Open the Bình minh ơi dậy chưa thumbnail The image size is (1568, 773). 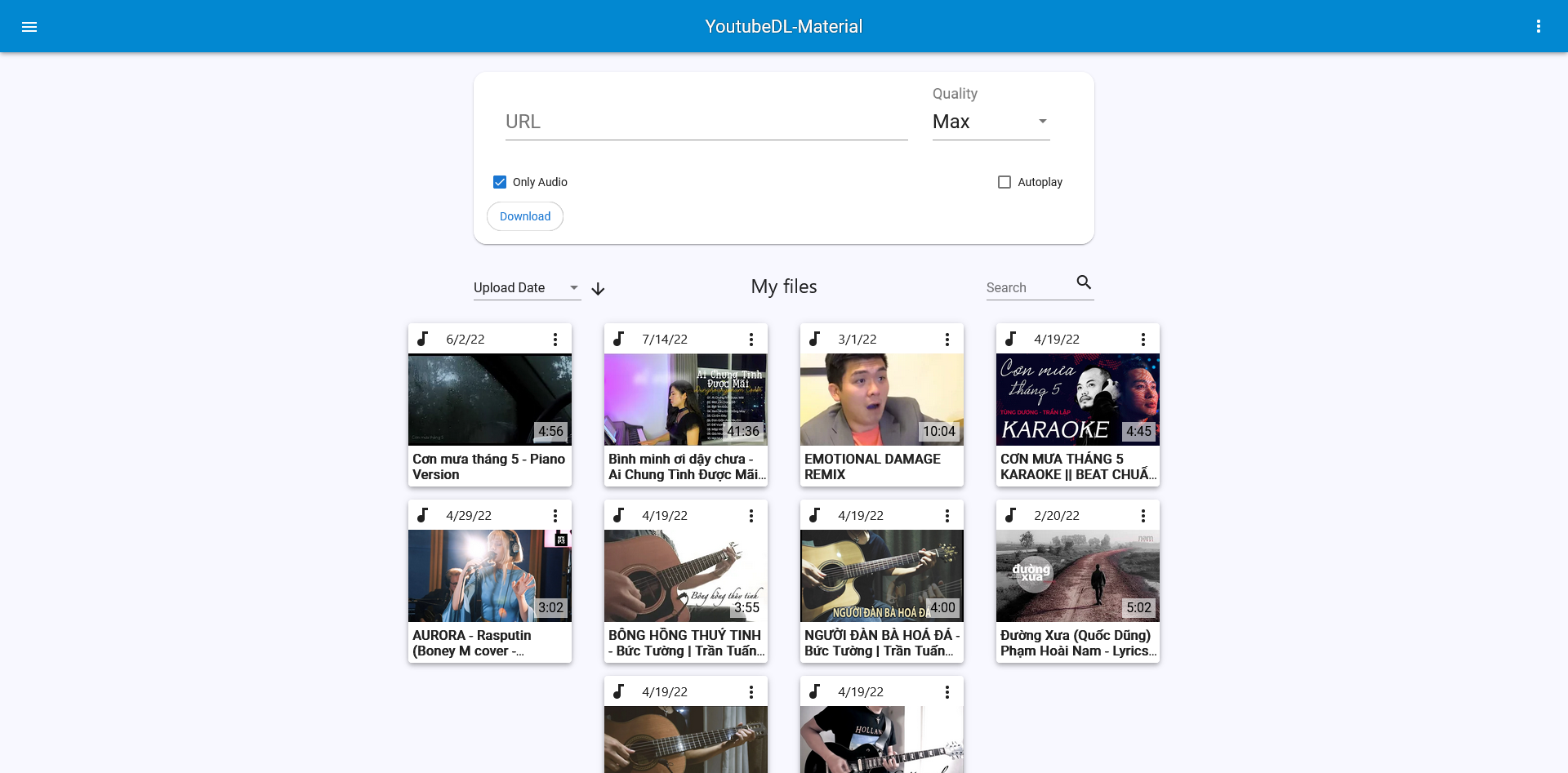click(686, 399)
